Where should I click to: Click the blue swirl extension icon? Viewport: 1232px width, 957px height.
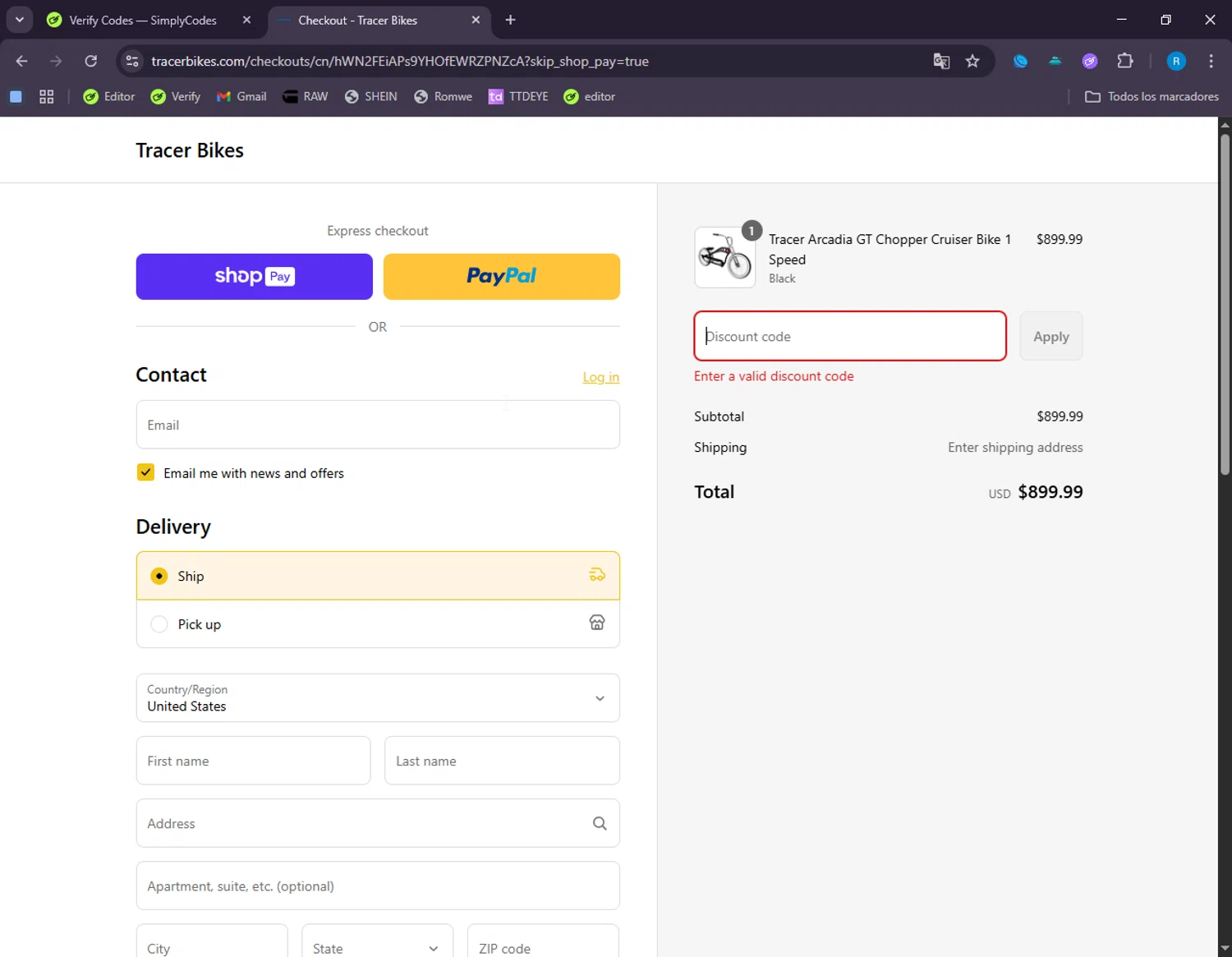(1020, 61)
